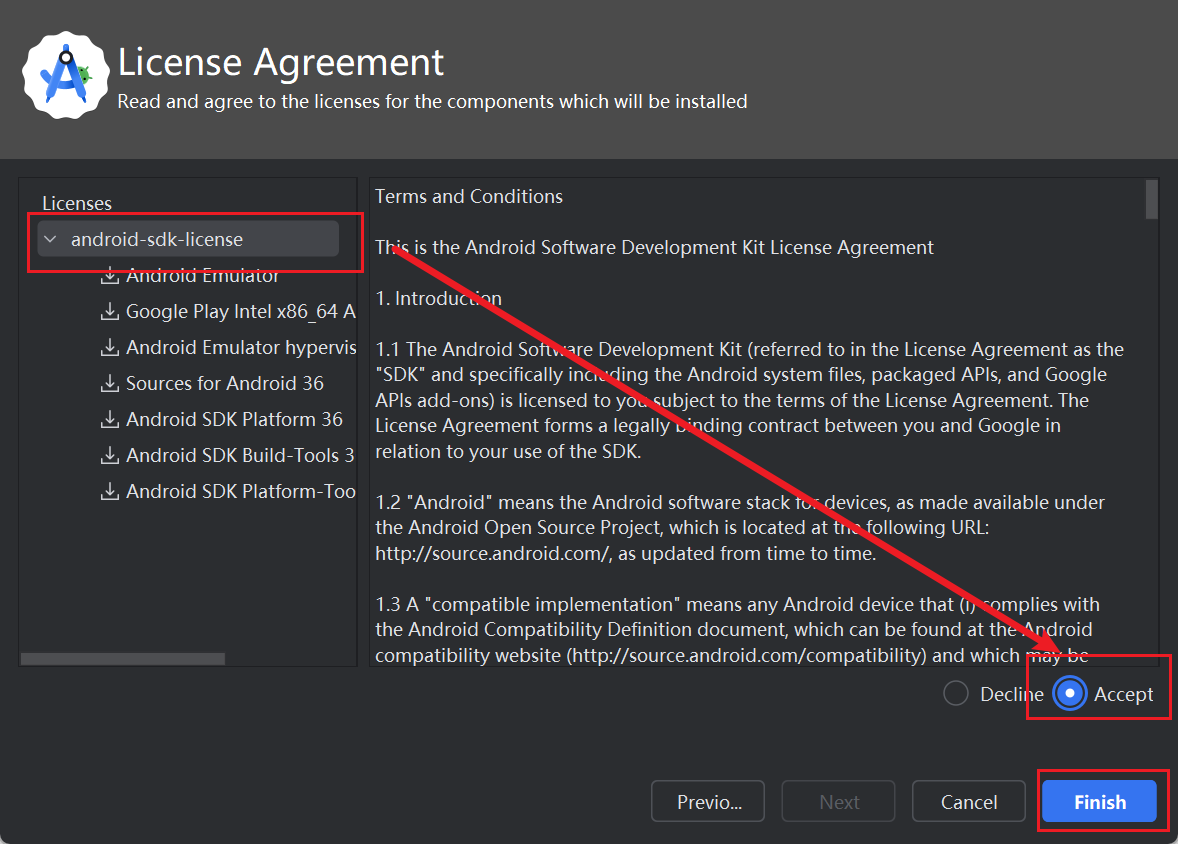Screen dimensions: 1178x844
Task: Click the Finish button
Action: click(1100, 802)
